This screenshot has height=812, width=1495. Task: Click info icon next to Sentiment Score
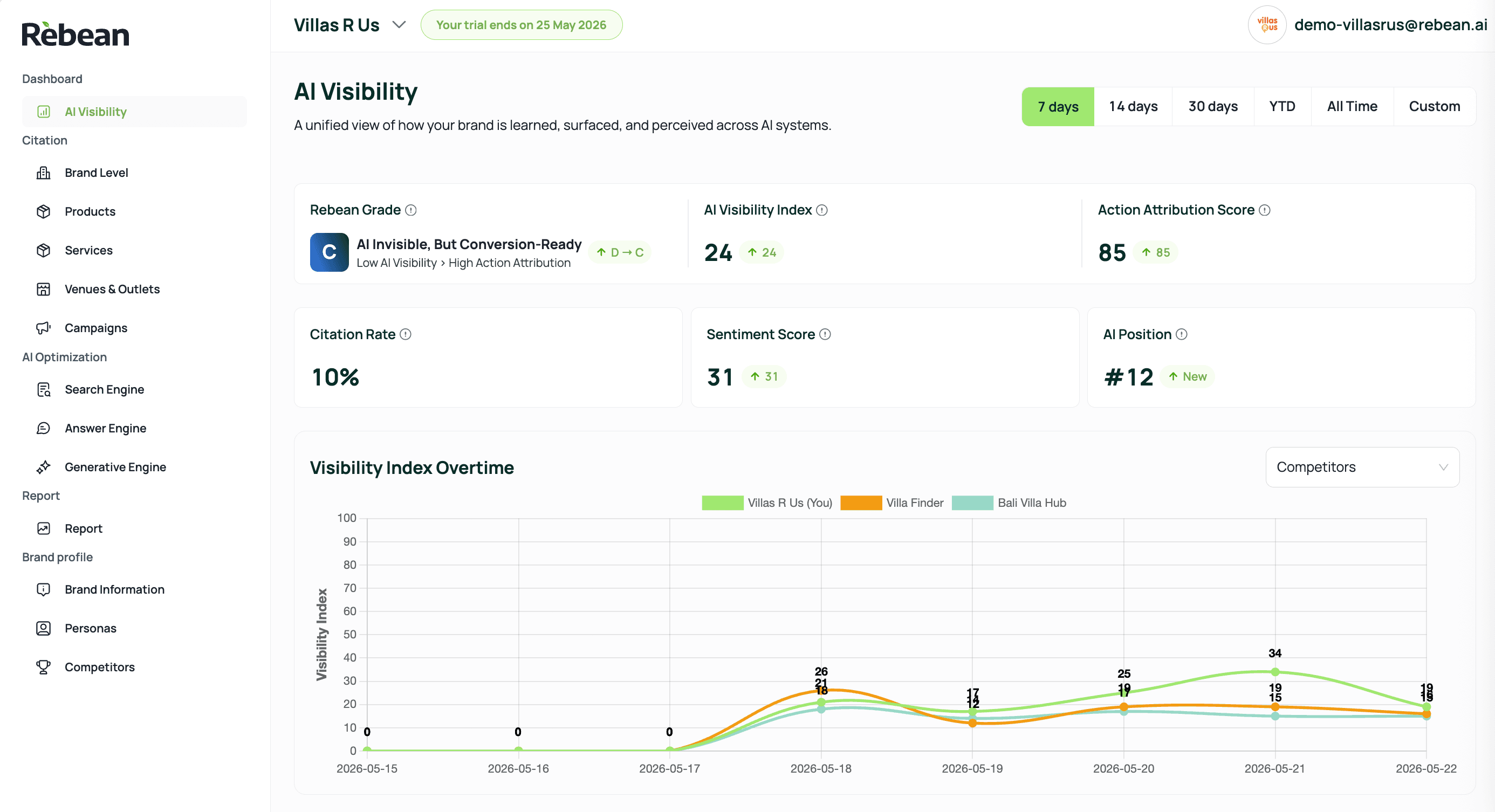click(825, 335)
